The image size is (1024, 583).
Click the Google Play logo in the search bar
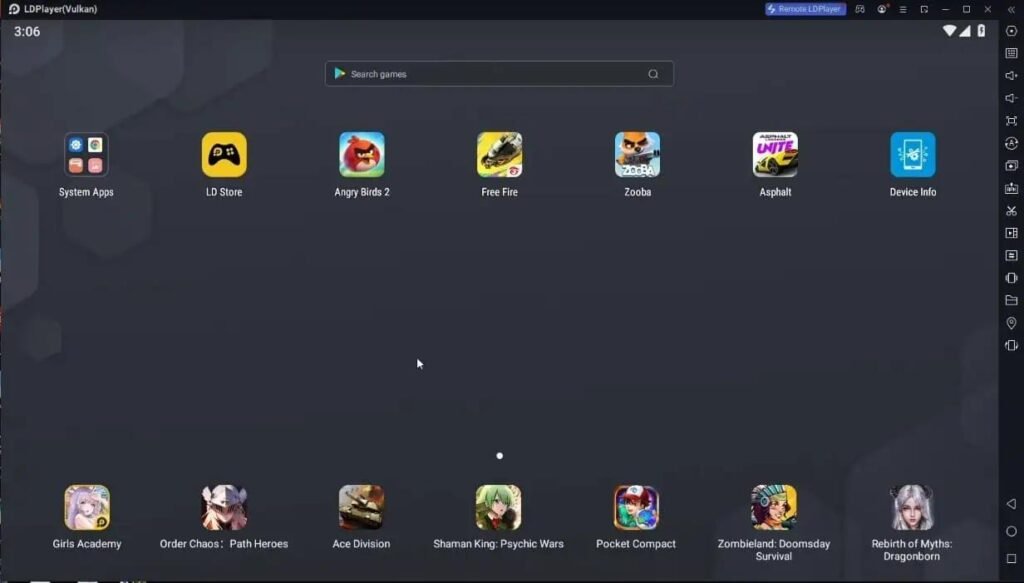coord(340,74)
